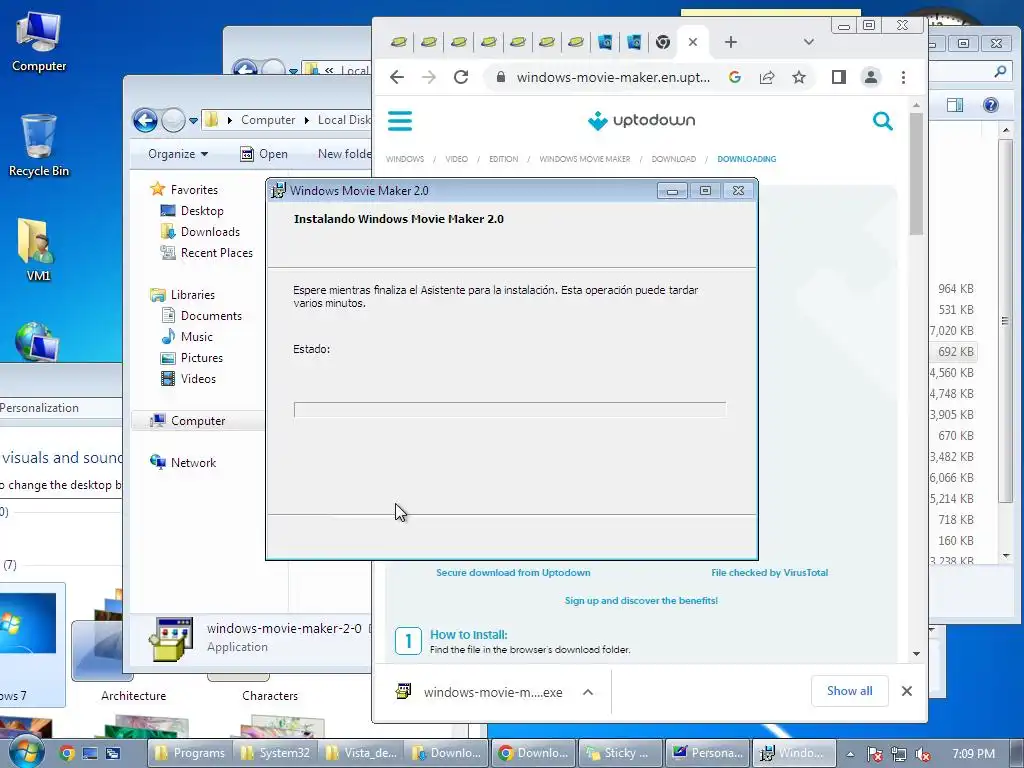Switch to Sticky Notes taskbar button
Viewport: 1024px width, 768px height.
coord(620,753)
